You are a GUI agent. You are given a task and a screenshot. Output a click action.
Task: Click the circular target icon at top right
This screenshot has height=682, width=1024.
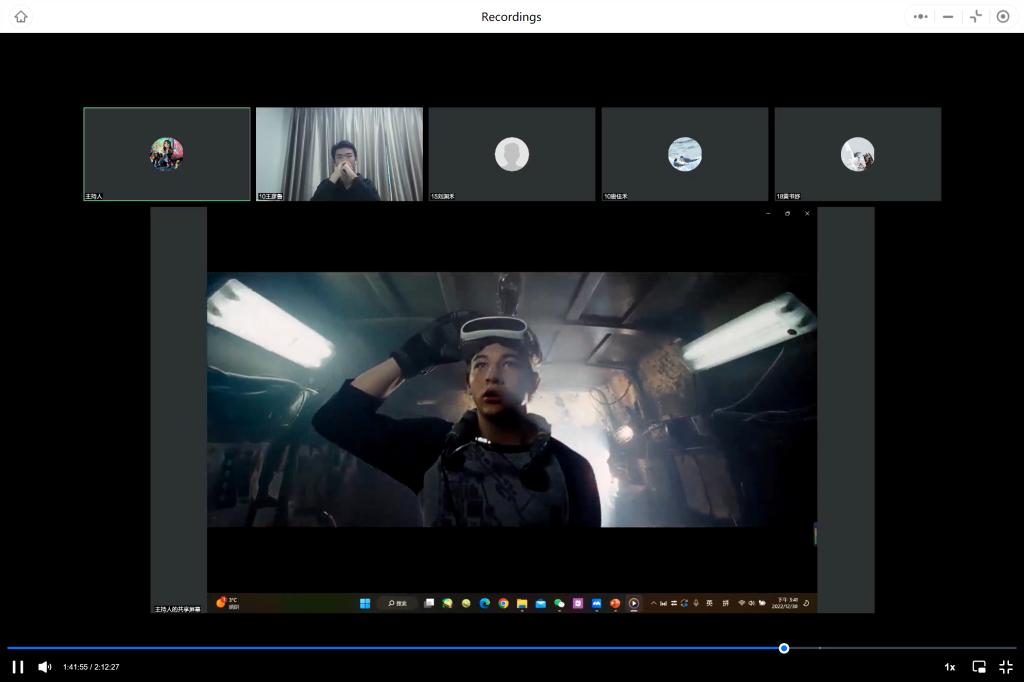(1003, 16)
